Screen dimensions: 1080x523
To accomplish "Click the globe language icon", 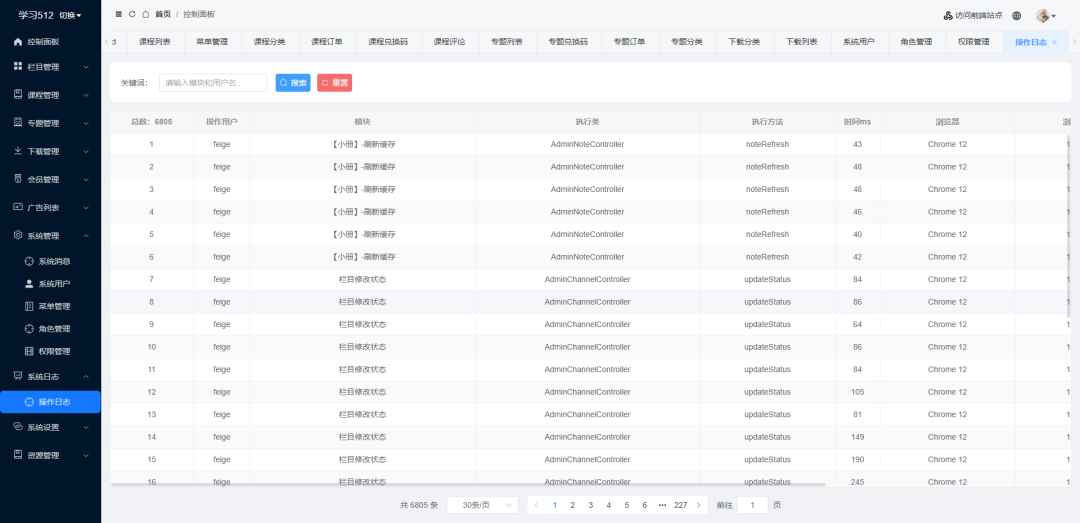I will (x=1017, y=15).
